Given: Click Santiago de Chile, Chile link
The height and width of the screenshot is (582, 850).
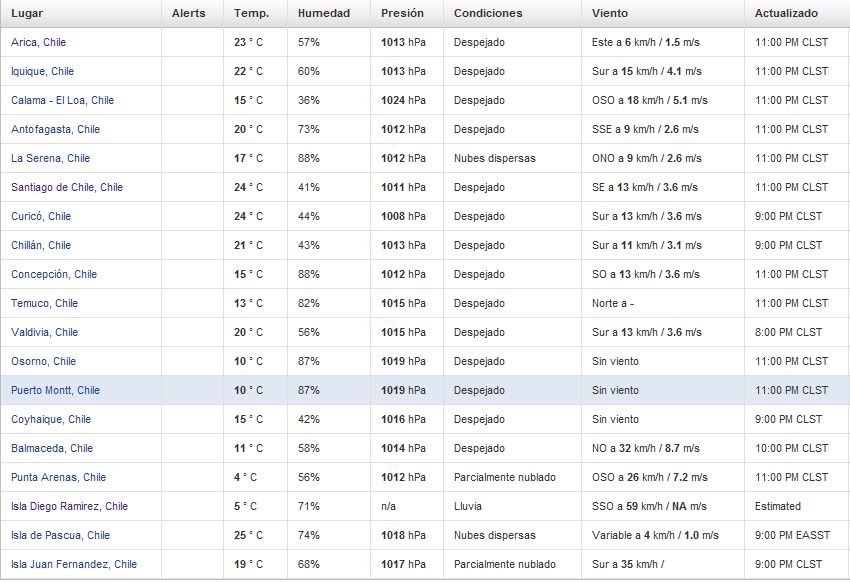Looking at the screenshot, I should tap(67, 187).
